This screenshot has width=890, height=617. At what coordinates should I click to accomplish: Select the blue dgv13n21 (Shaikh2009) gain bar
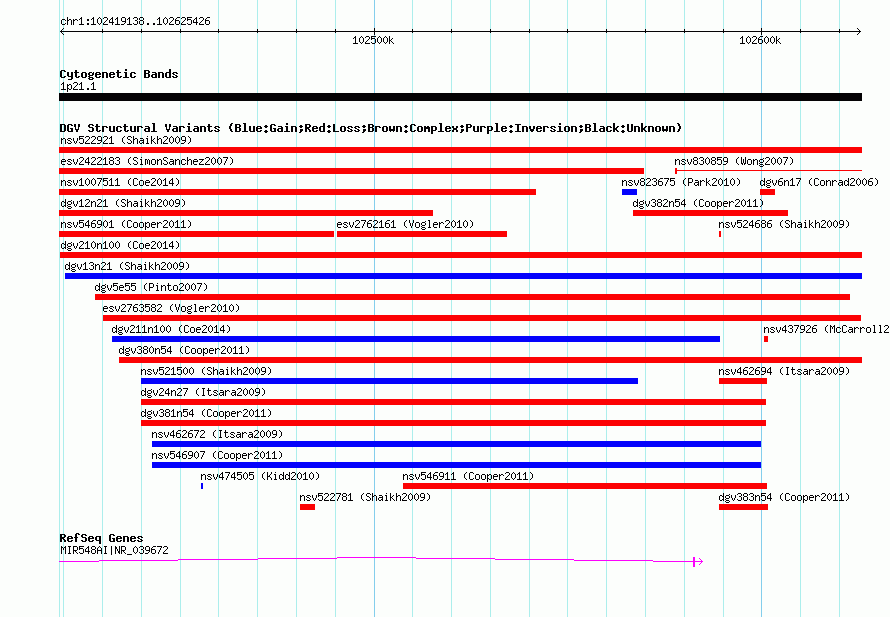coord(463,276)
